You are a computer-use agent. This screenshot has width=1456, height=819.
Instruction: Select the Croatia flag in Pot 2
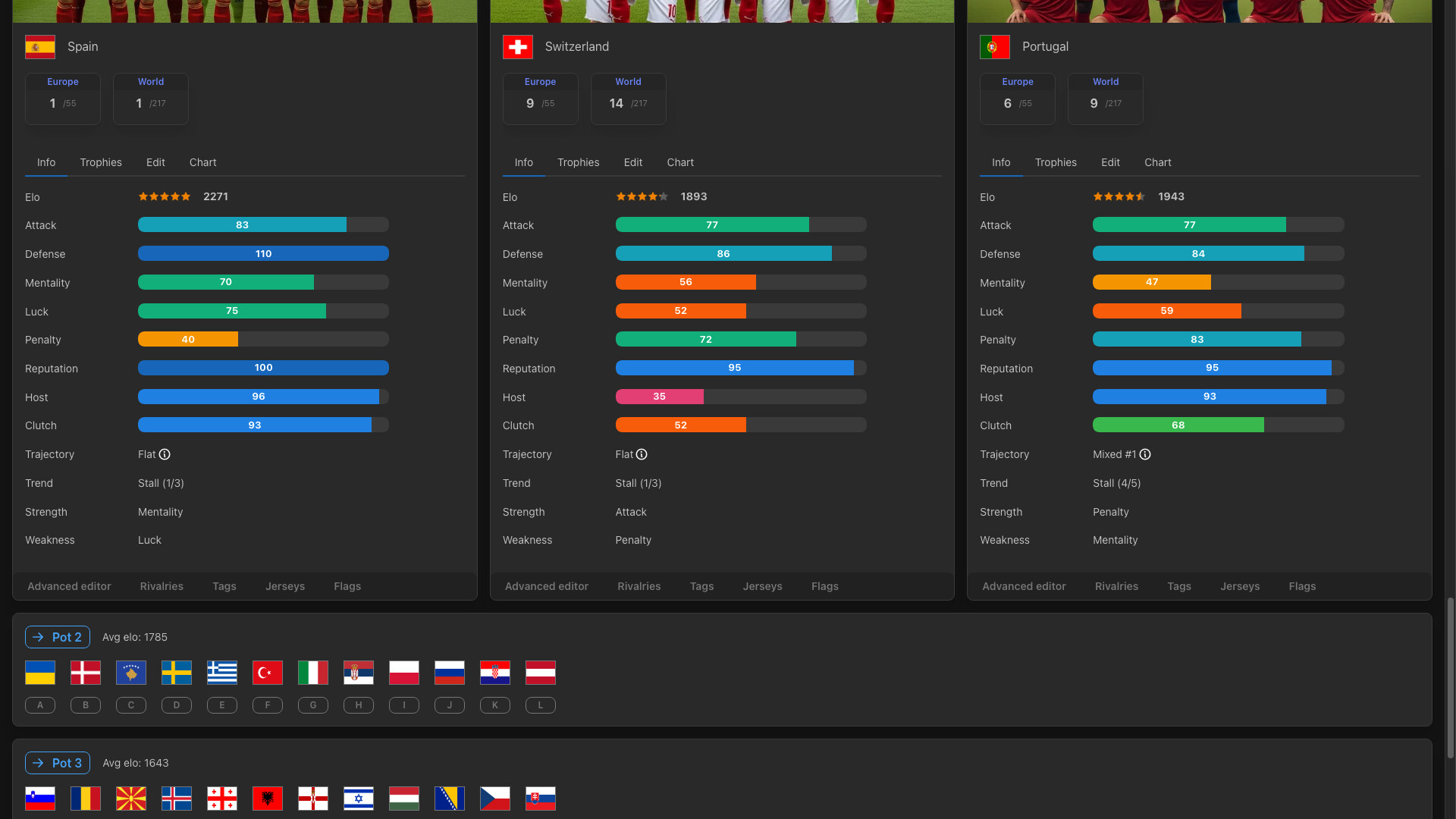click(495, 673)
